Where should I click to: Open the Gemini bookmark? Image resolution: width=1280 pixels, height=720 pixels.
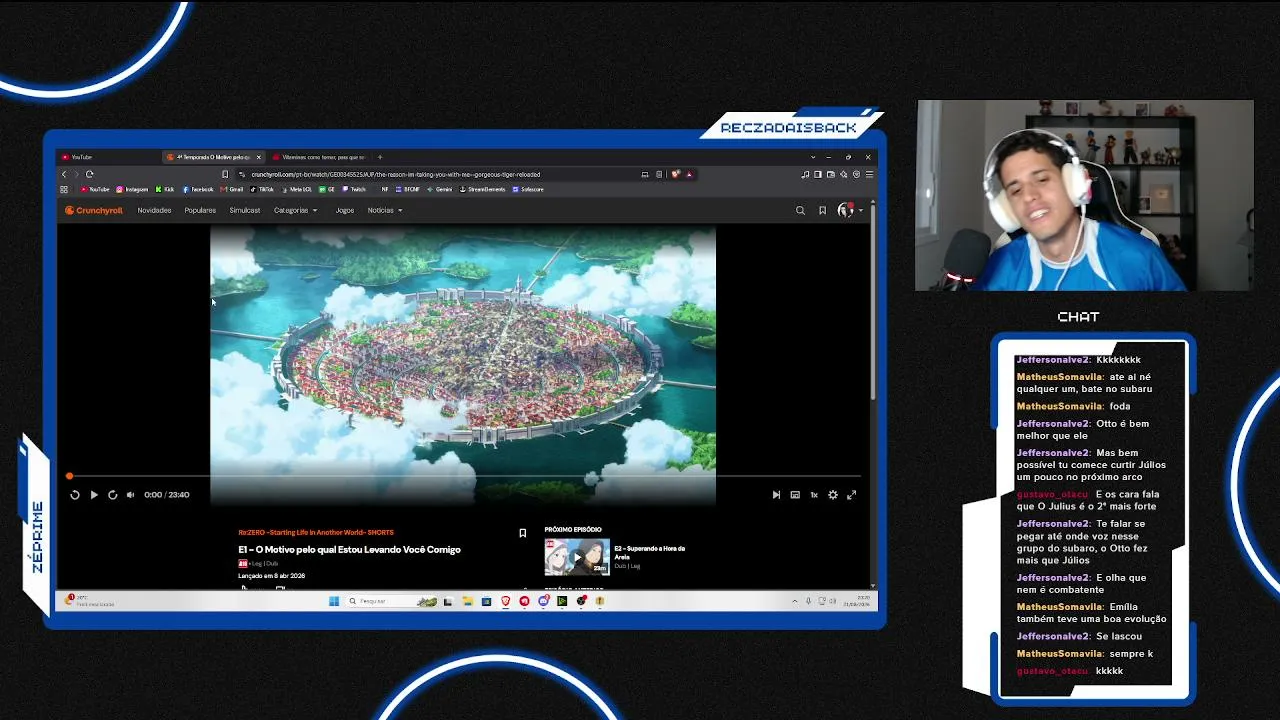[440, 189]
